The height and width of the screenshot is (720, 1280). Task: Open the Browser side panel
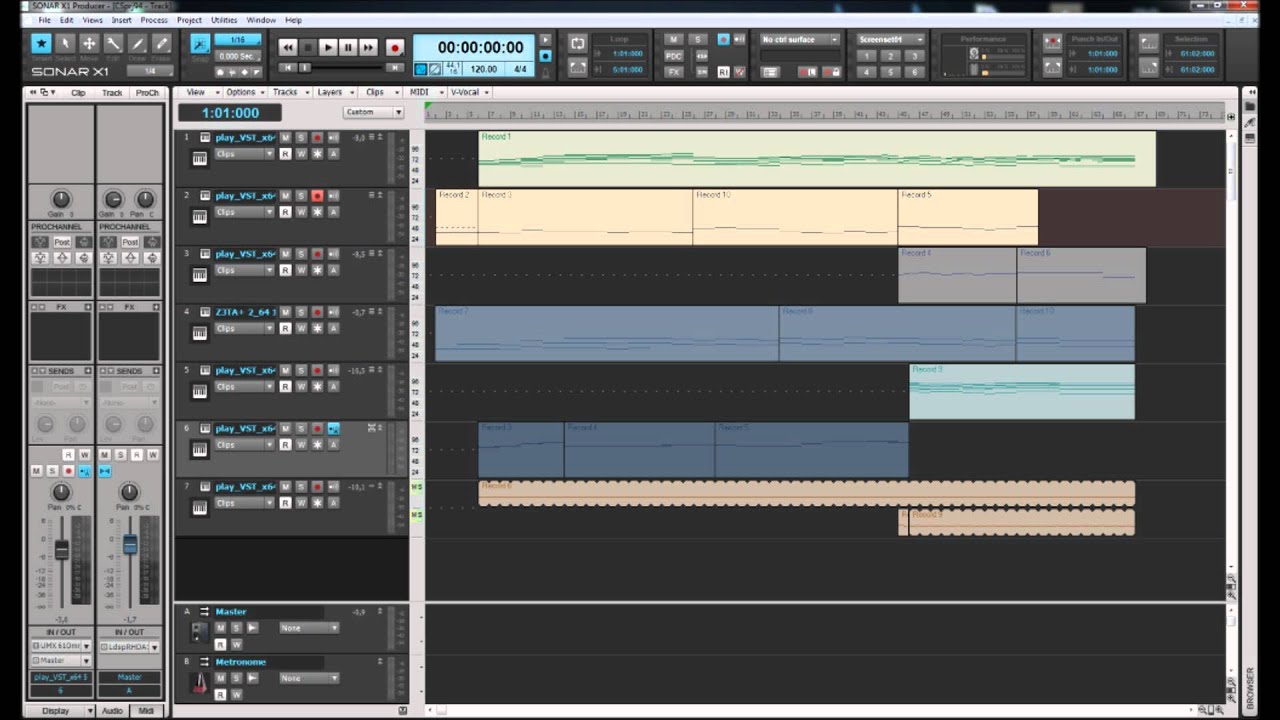tap(1250, 688)
